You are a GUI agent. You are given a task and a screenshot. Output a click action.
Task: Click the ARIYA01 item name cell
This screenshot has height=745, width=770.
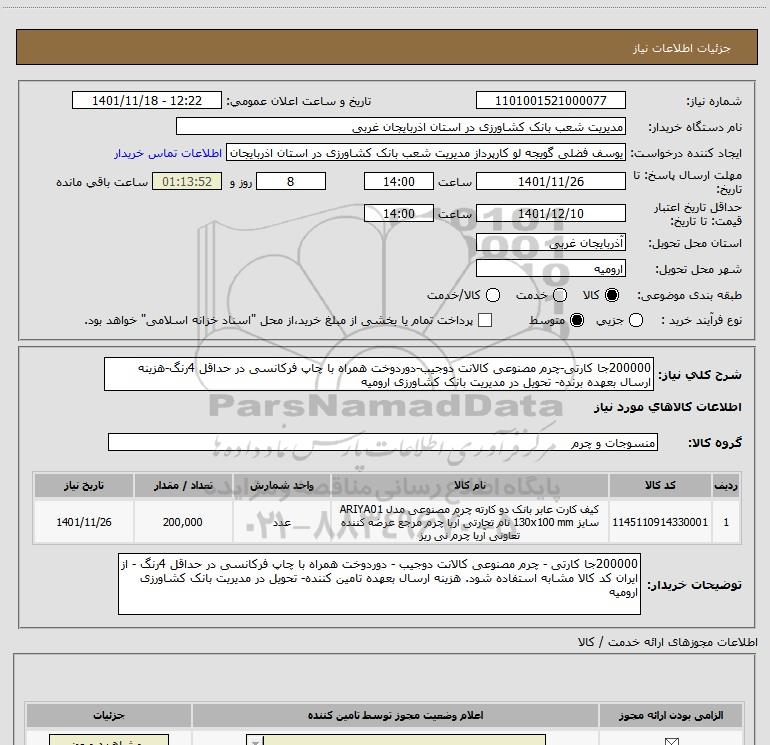click(x=469, y=522)
